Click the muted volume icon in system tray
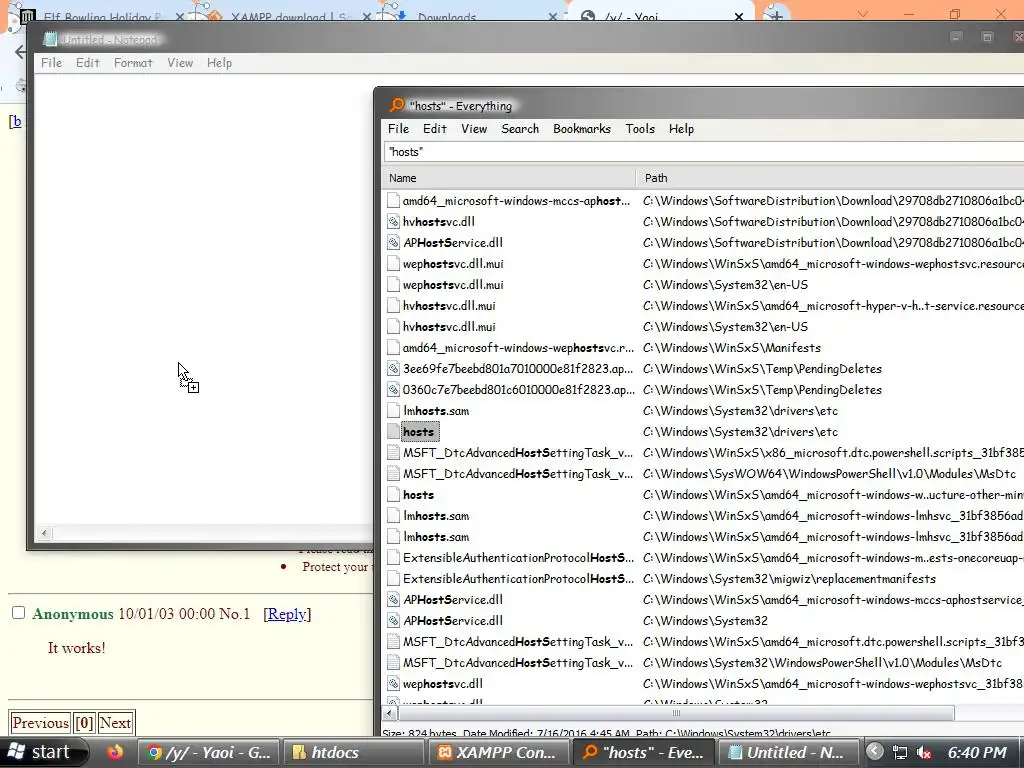Viewport: 1024px width, 768px height. [923, 752]
